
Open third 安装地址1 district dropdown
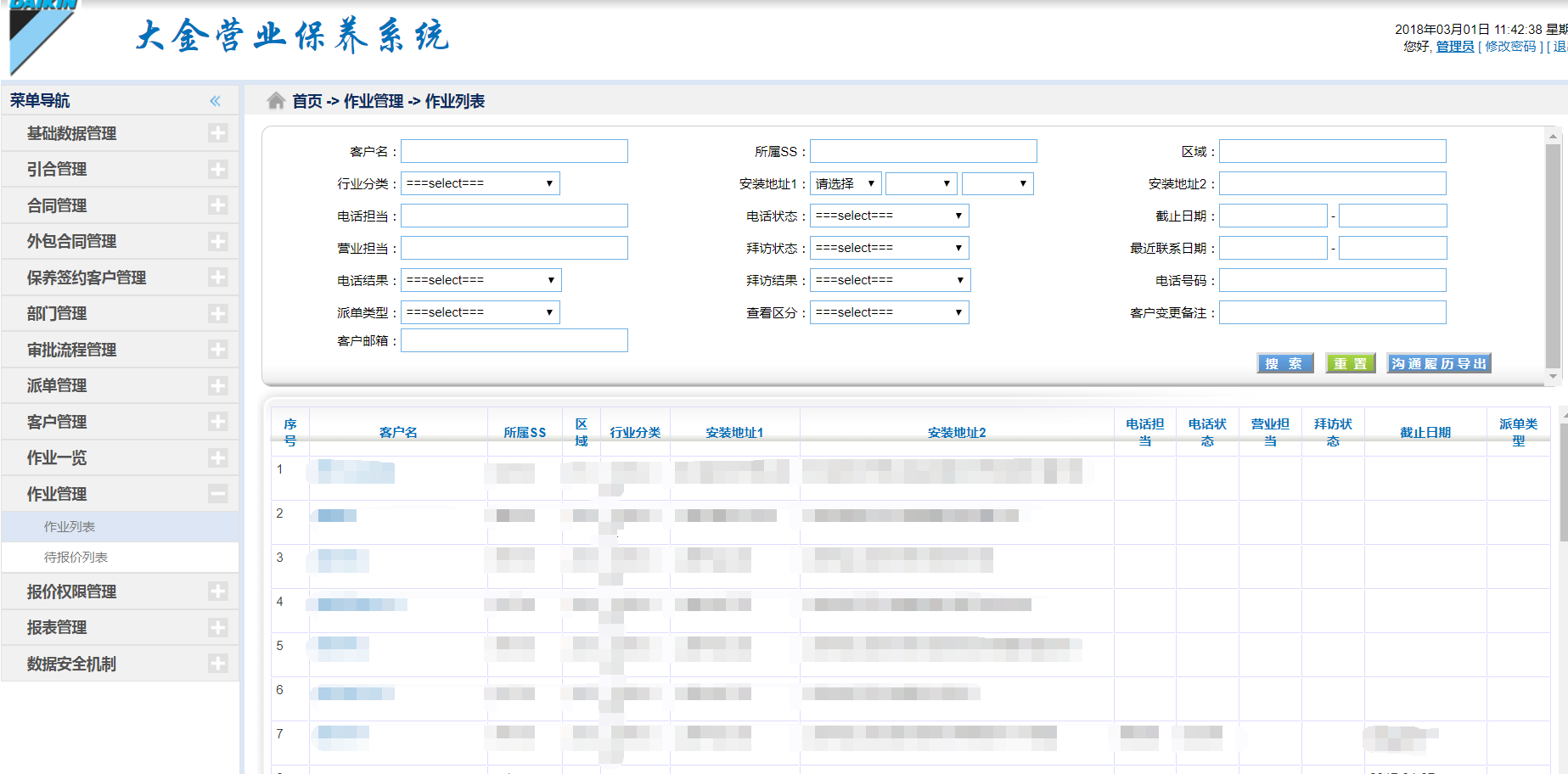coord(998,183)
